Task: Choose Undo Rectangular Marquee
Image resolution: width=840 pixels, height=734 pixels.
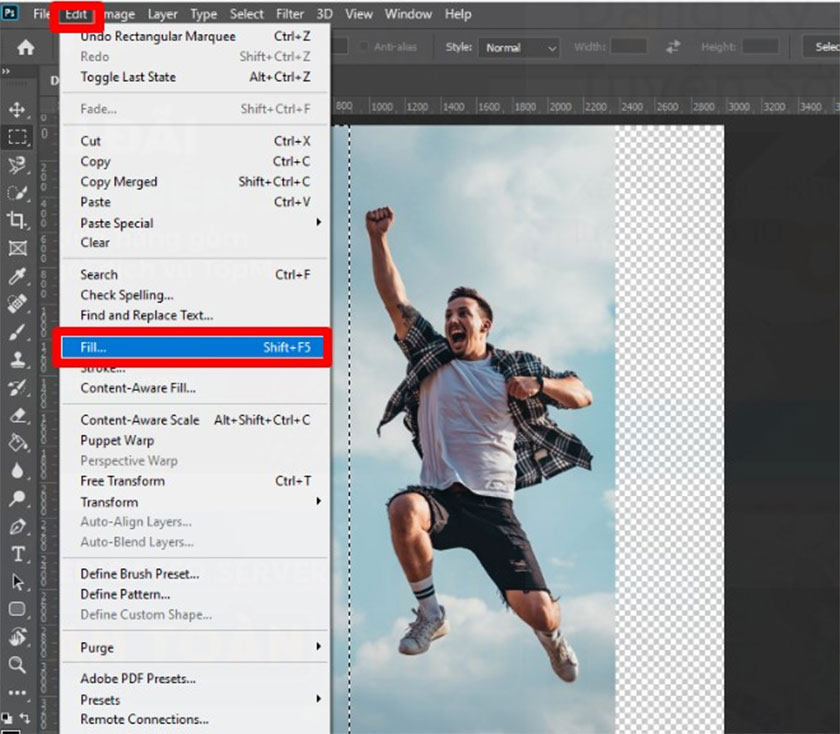Action: (195, 36)
